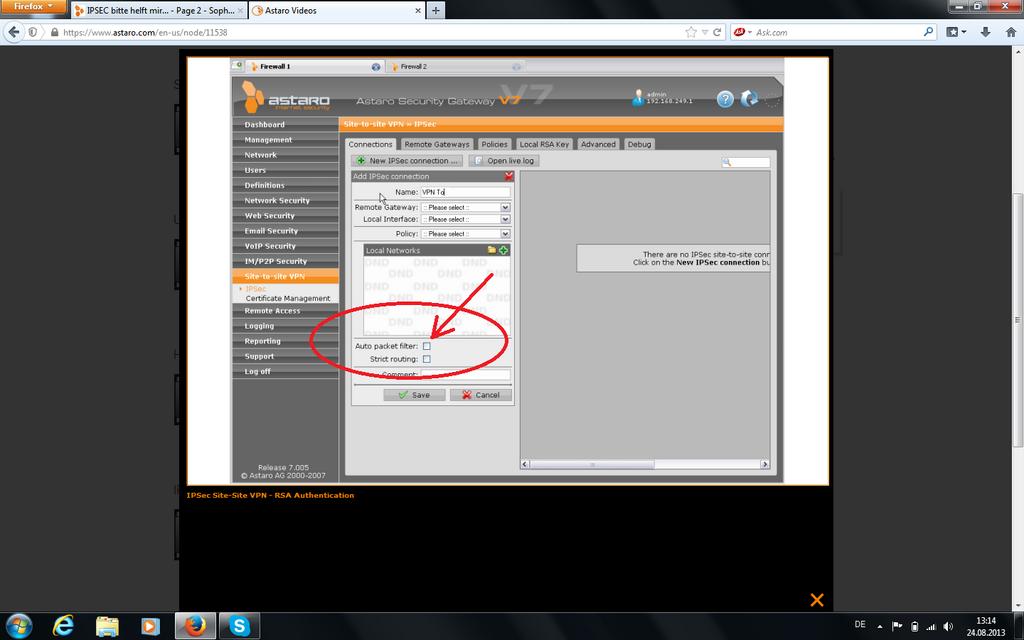1024x640 pixels.
Task: Open Remote Access in the sidebar
Action: point(285,311)
